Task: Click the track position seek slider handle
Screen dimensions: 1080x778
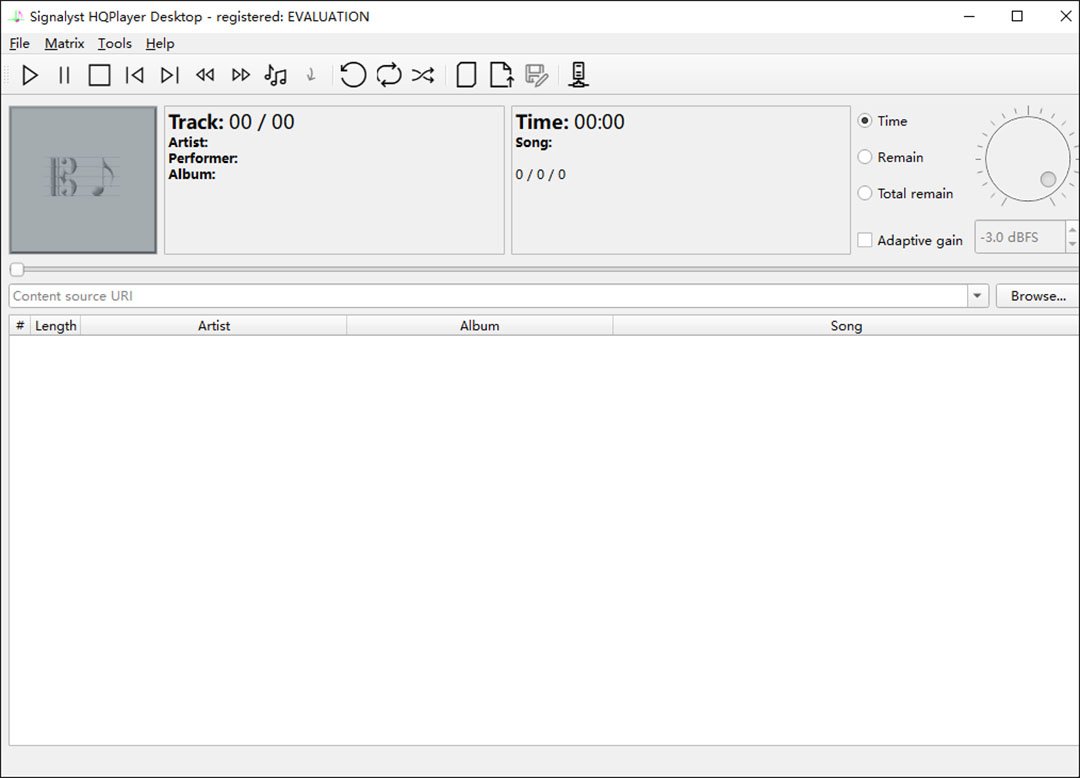Action: (17, 269)
